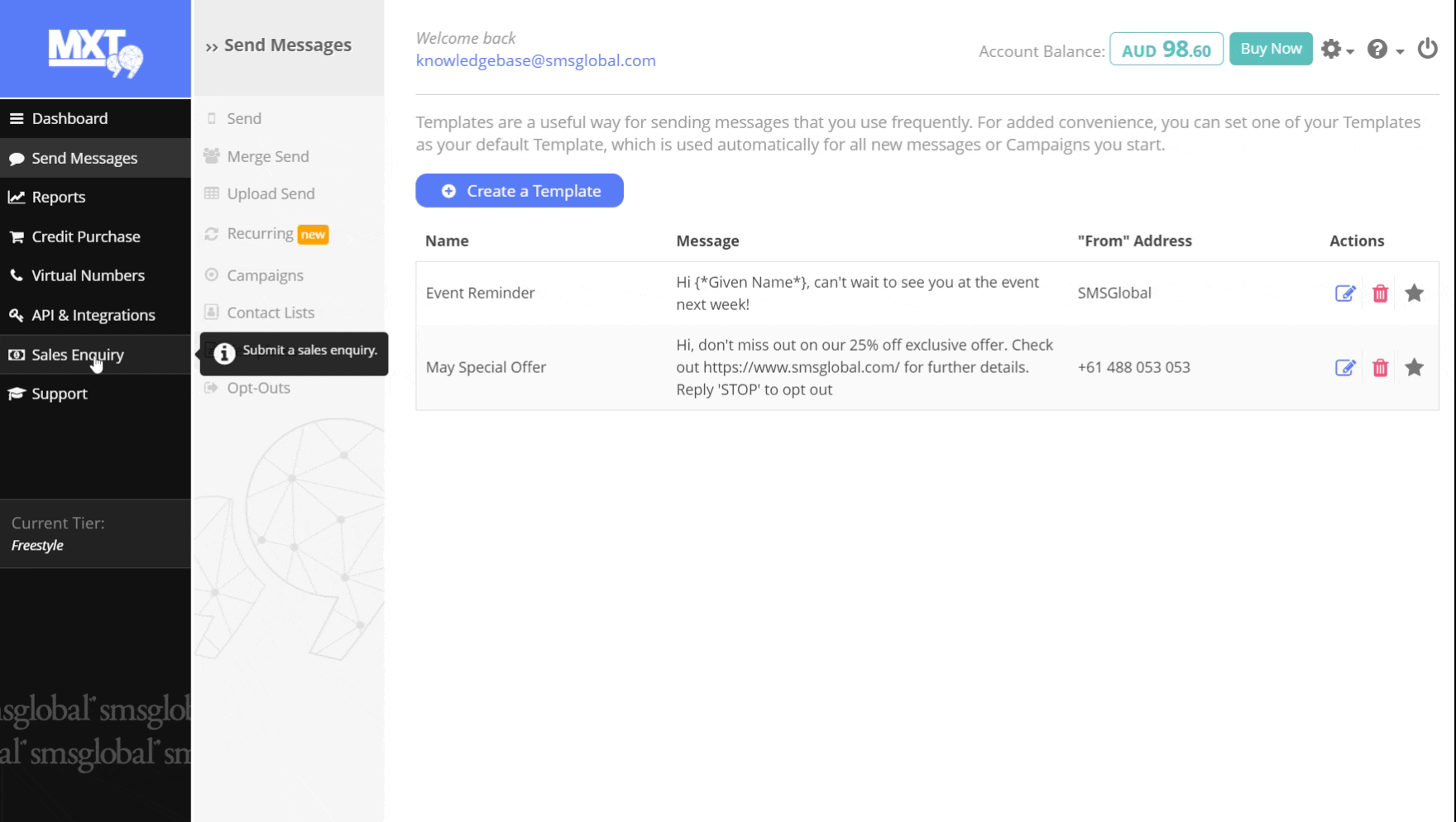Set Event Reminder as default template
1456x822 pixels.
pos(1415,293)
